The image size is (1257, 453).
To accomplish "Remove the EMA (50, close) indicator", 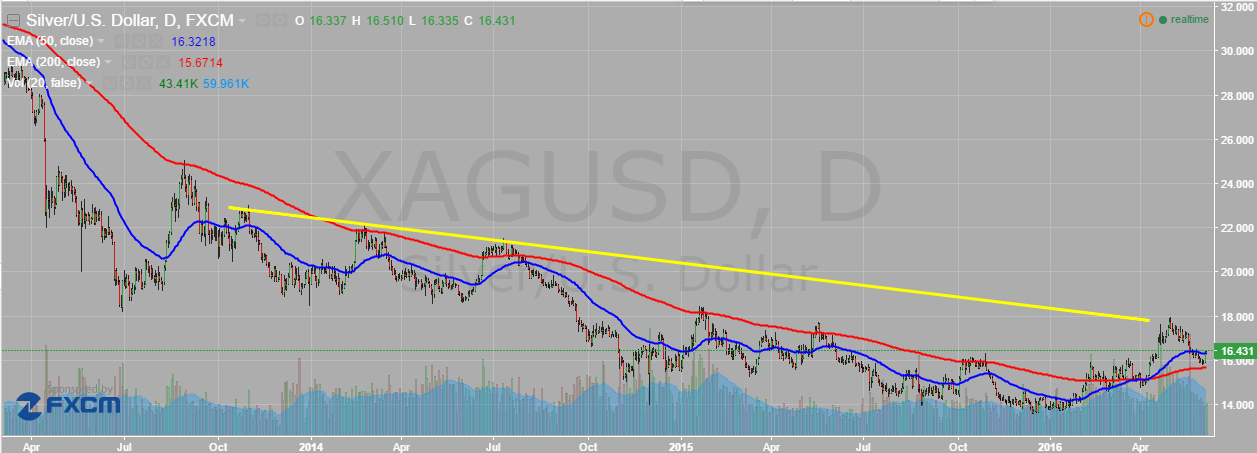I will [155, 41].
